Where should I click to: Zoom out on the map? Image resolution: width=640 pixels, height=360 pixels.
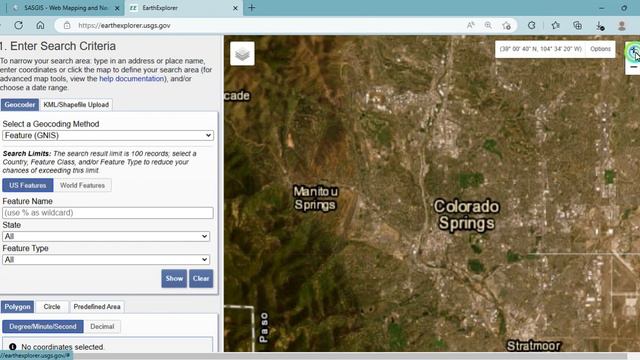tap(633, 67)
